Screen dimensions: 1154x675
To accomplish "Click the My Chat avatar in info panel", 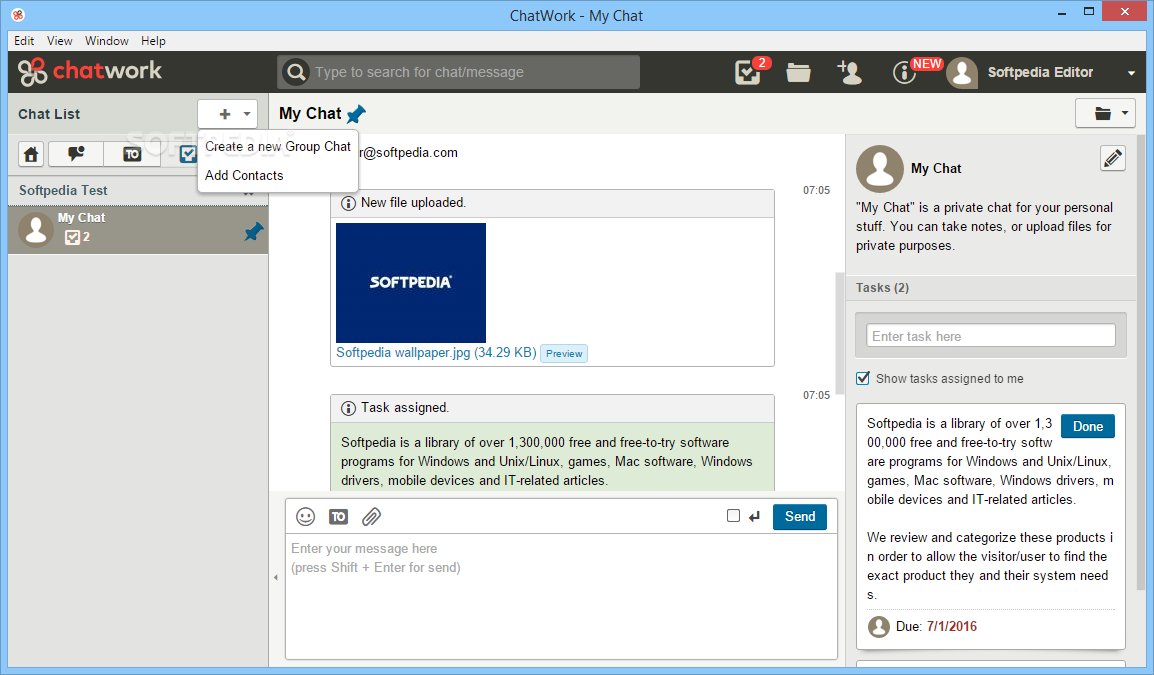I will tap(879, 169).
